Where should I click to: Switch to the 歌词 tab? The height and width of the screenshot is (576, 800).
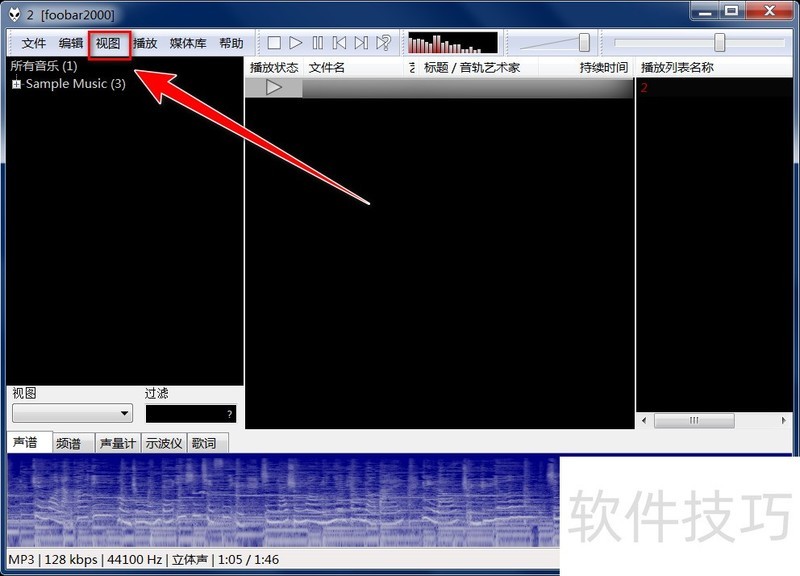coord(204,443)
